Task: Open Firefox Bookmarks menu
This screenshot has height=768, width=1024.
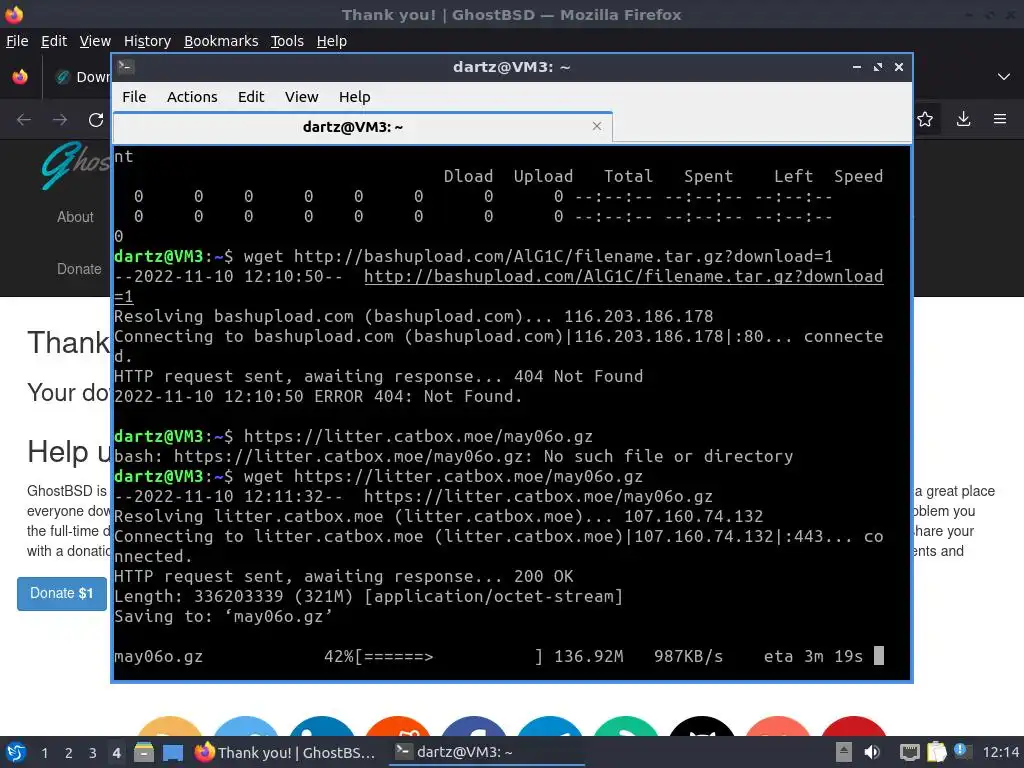Action: 221,41
